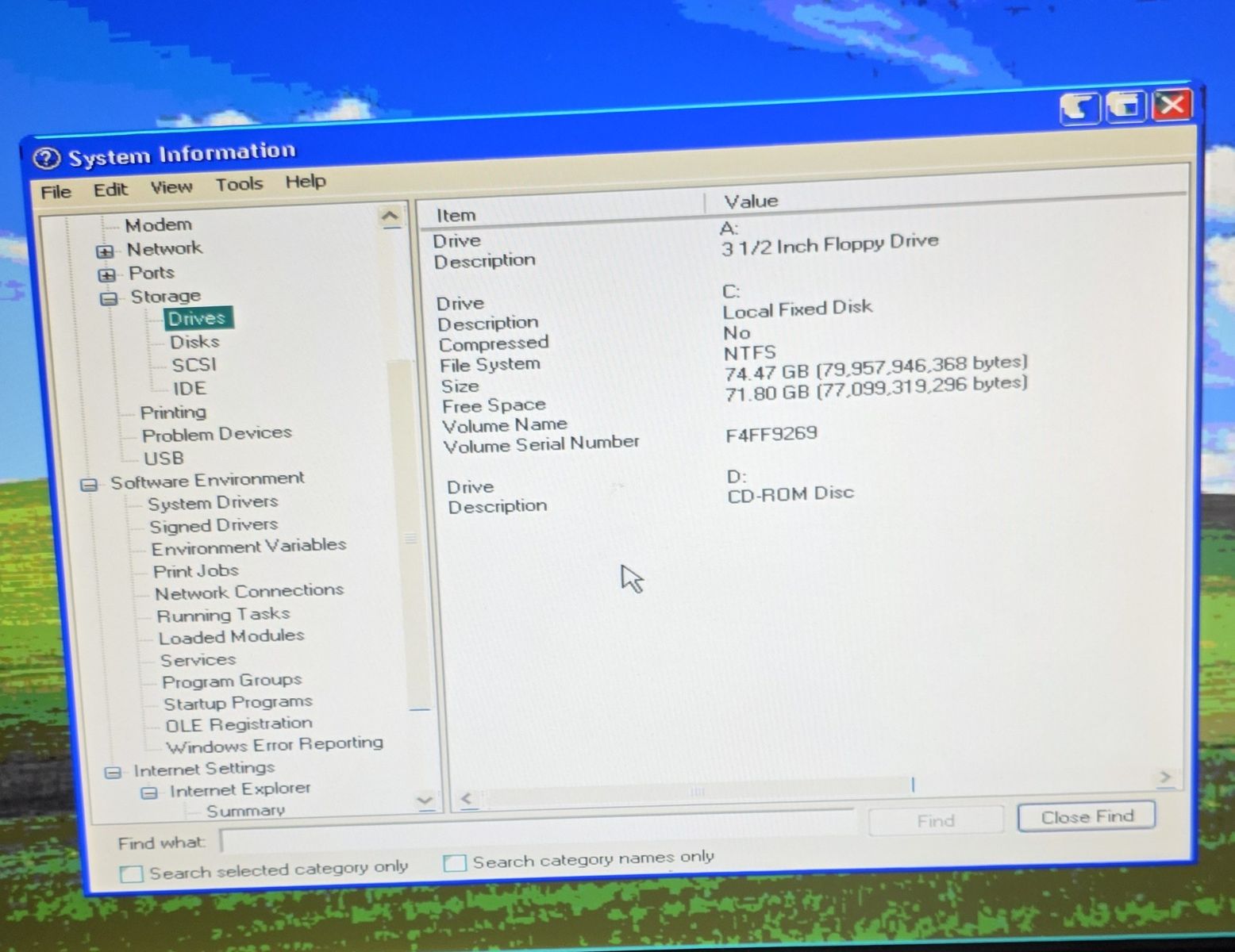Open the View menu
Image resolution: width=1235 pixels, height=952 pixels.
point(171,187)
